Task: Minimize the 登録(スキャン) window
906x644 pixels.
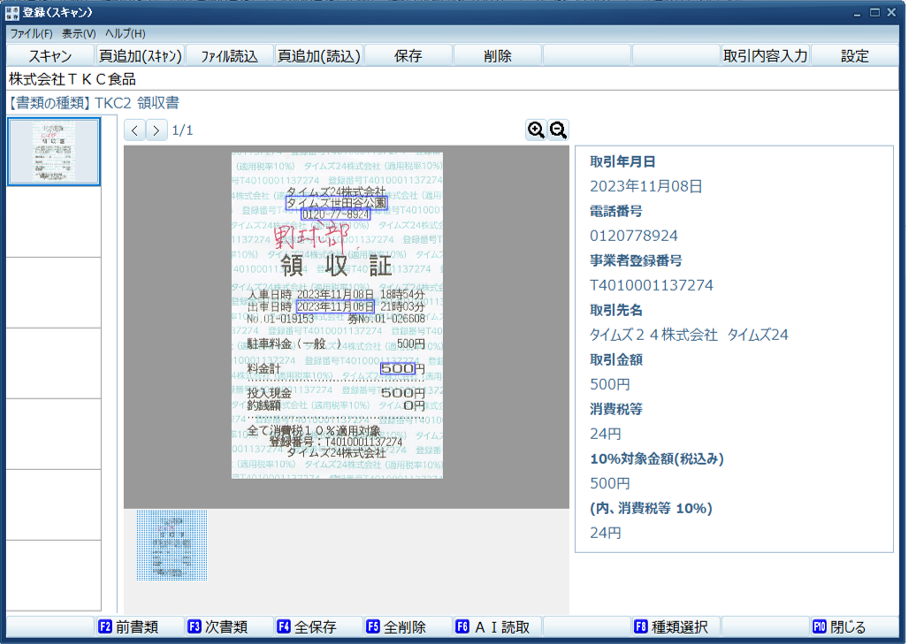Action: tap(857, 13)
